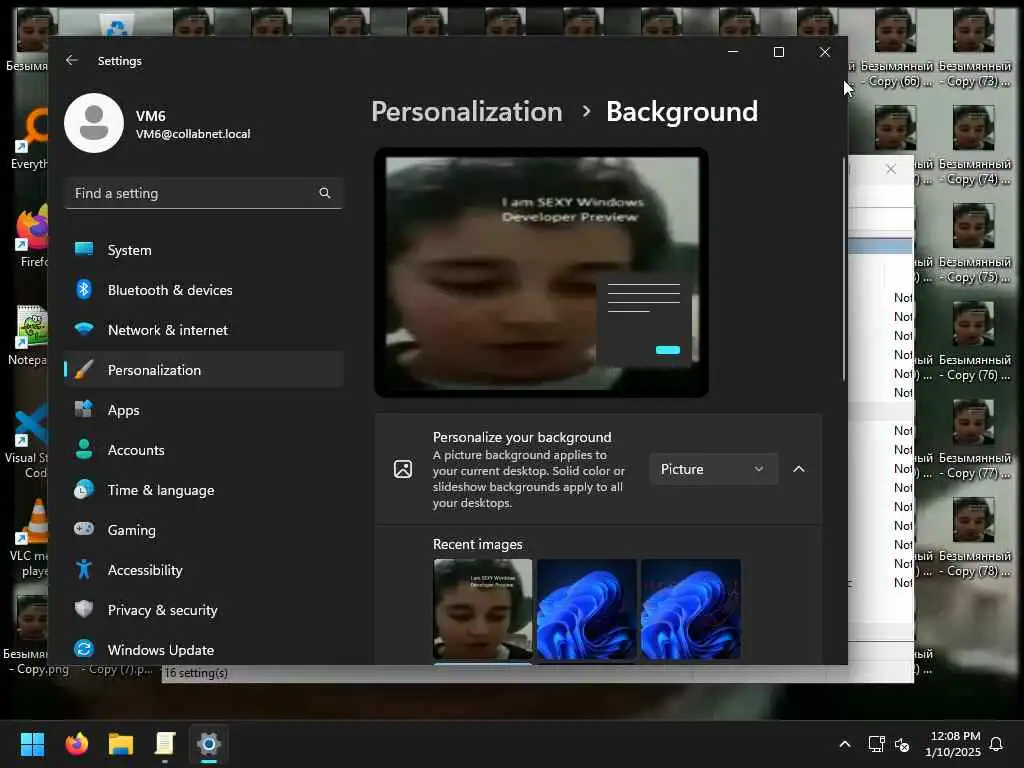Maximize the Settings window
Image resolution: width=1024 pixels, height=768 pixels.
click(x=778, y=52)
